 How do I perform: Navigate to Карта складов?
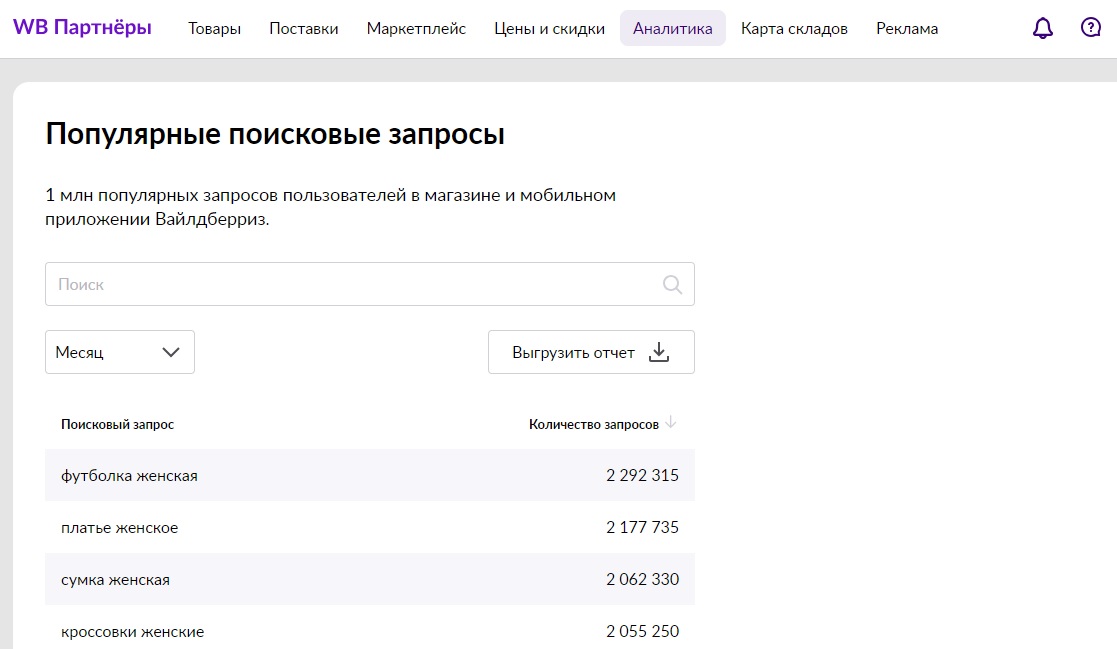point(794,29)
